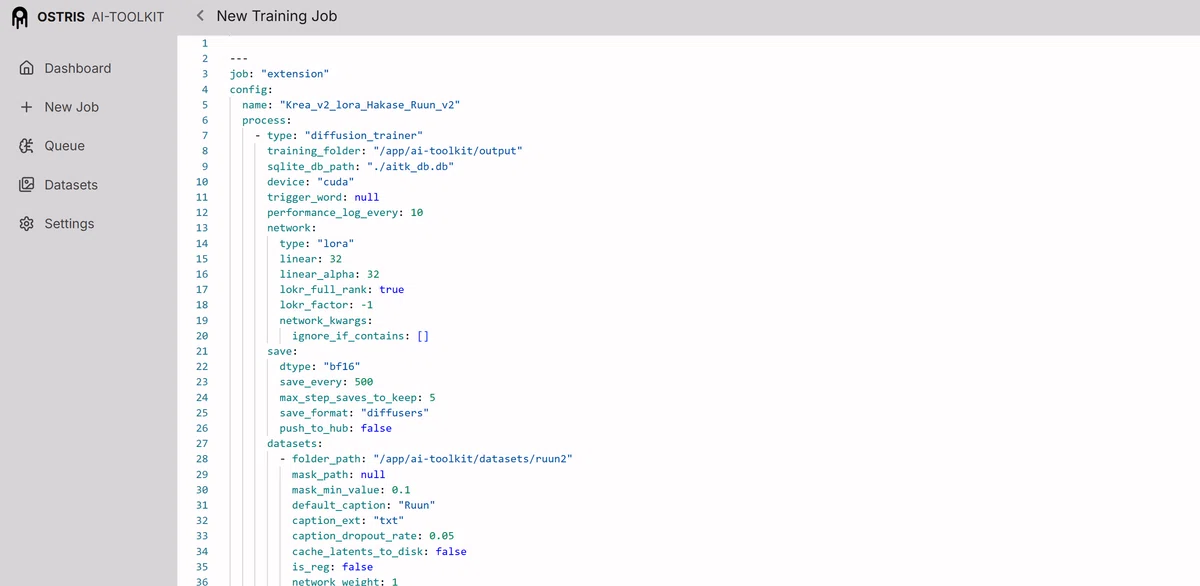Click line number 36 in the gutter

[x=202, y=582]
